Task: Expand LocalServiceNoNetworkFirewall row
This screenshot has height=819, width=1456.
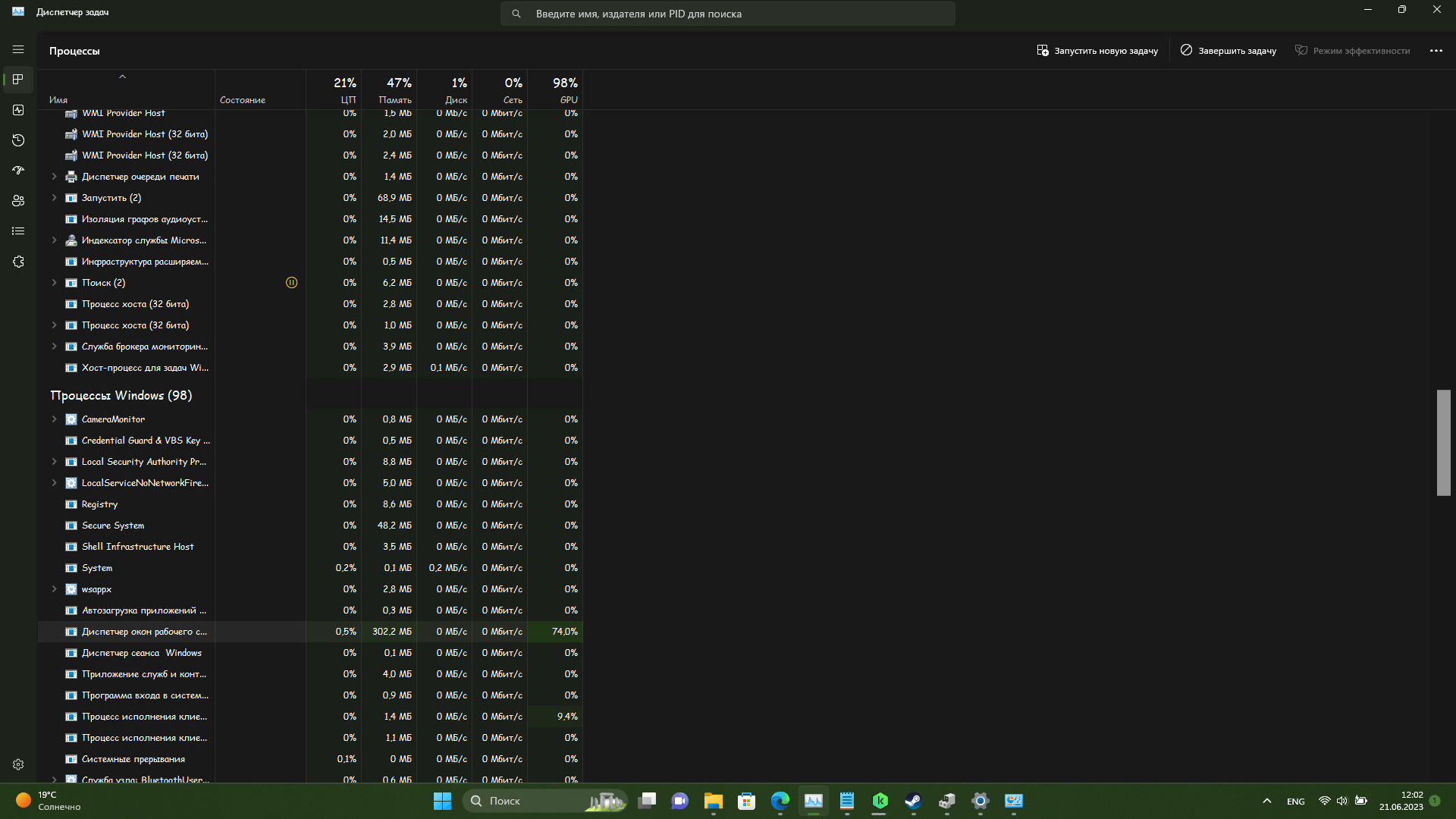Action: pyautogui.click(x=54, y=483)
